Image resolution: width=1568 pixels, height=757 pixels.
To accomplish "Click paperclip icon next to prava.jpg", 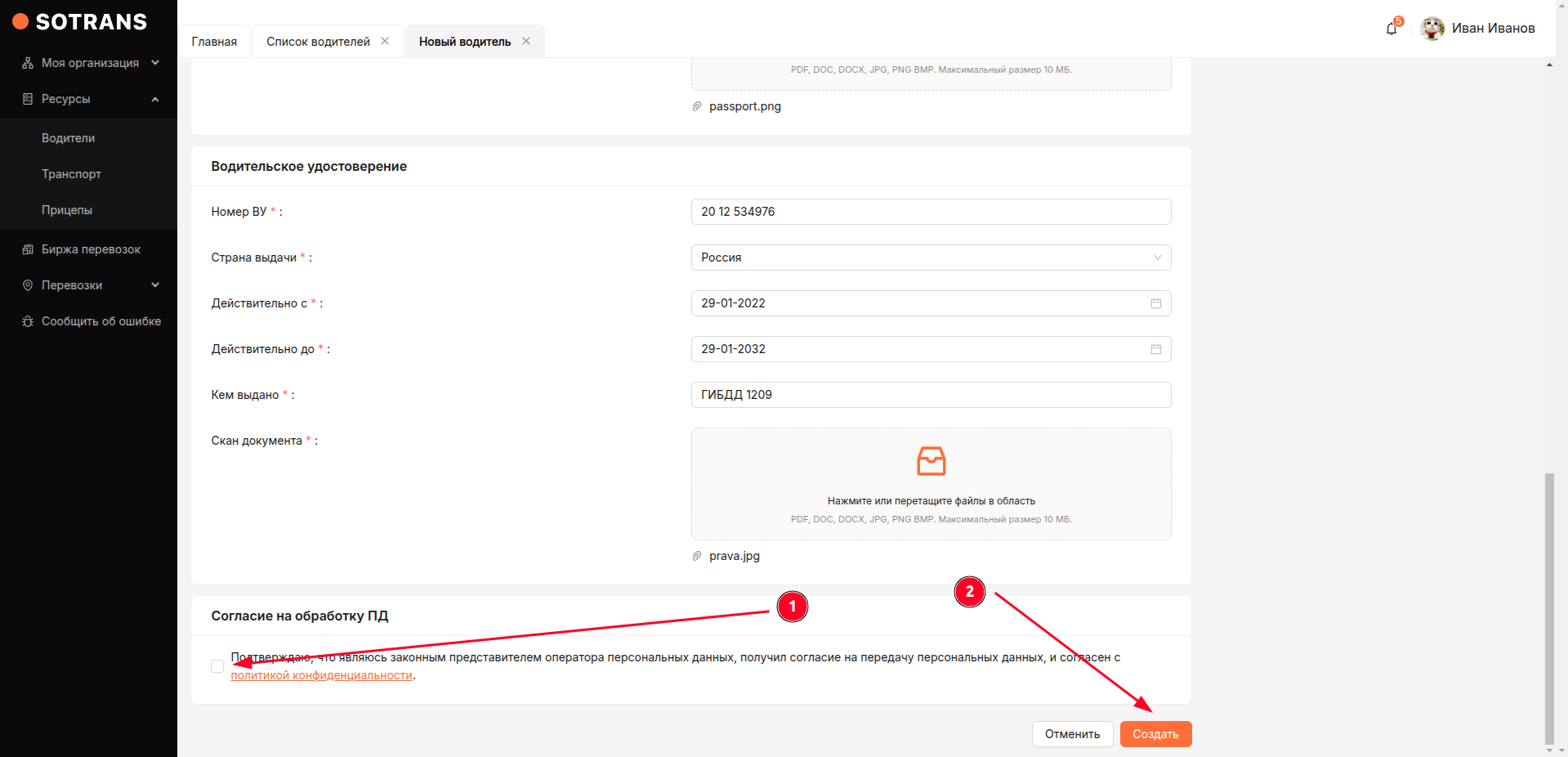I will 697,556.
